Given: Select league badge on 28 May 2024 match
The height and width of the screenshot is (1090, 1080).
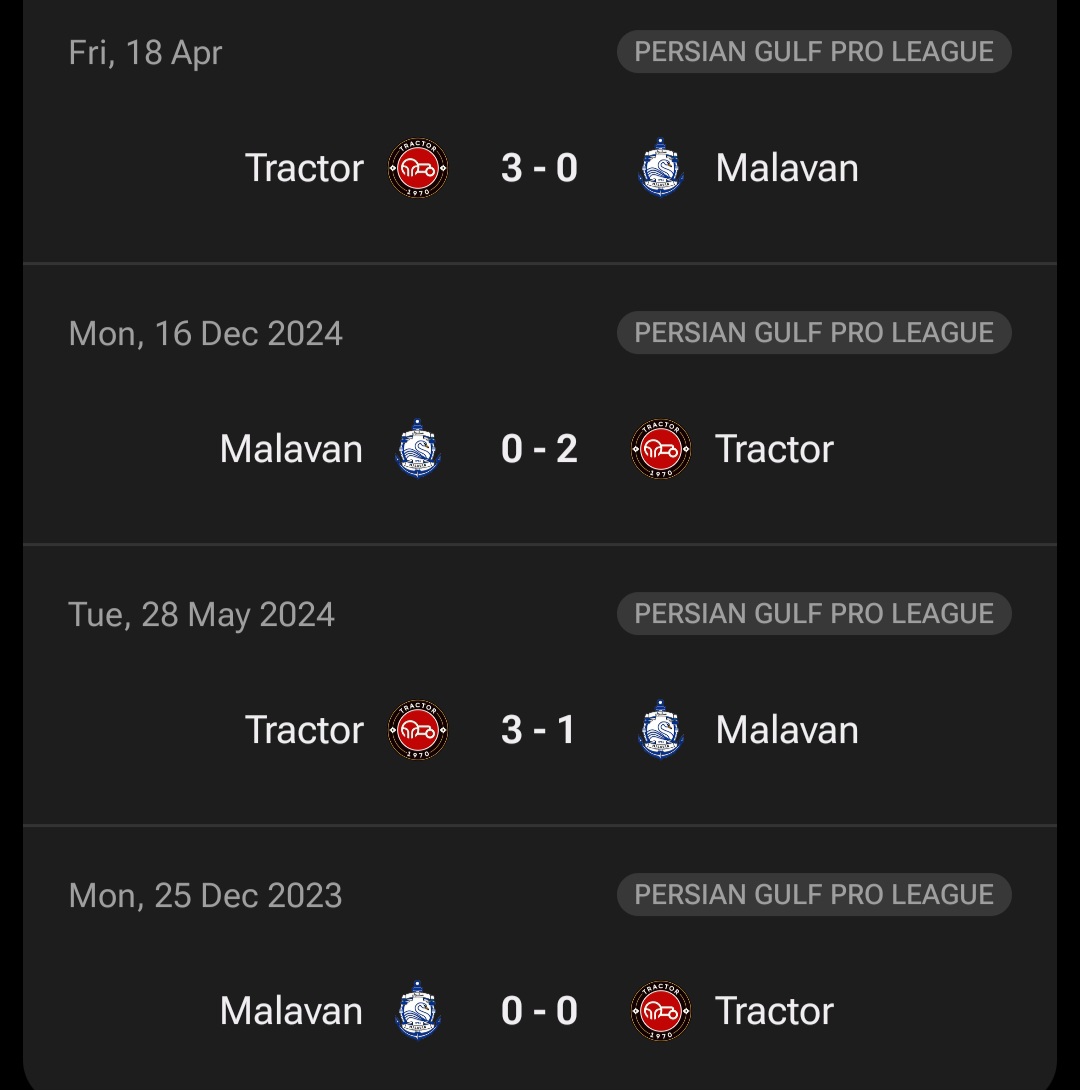Looking at the screenshot, I should tap(814, 614).
